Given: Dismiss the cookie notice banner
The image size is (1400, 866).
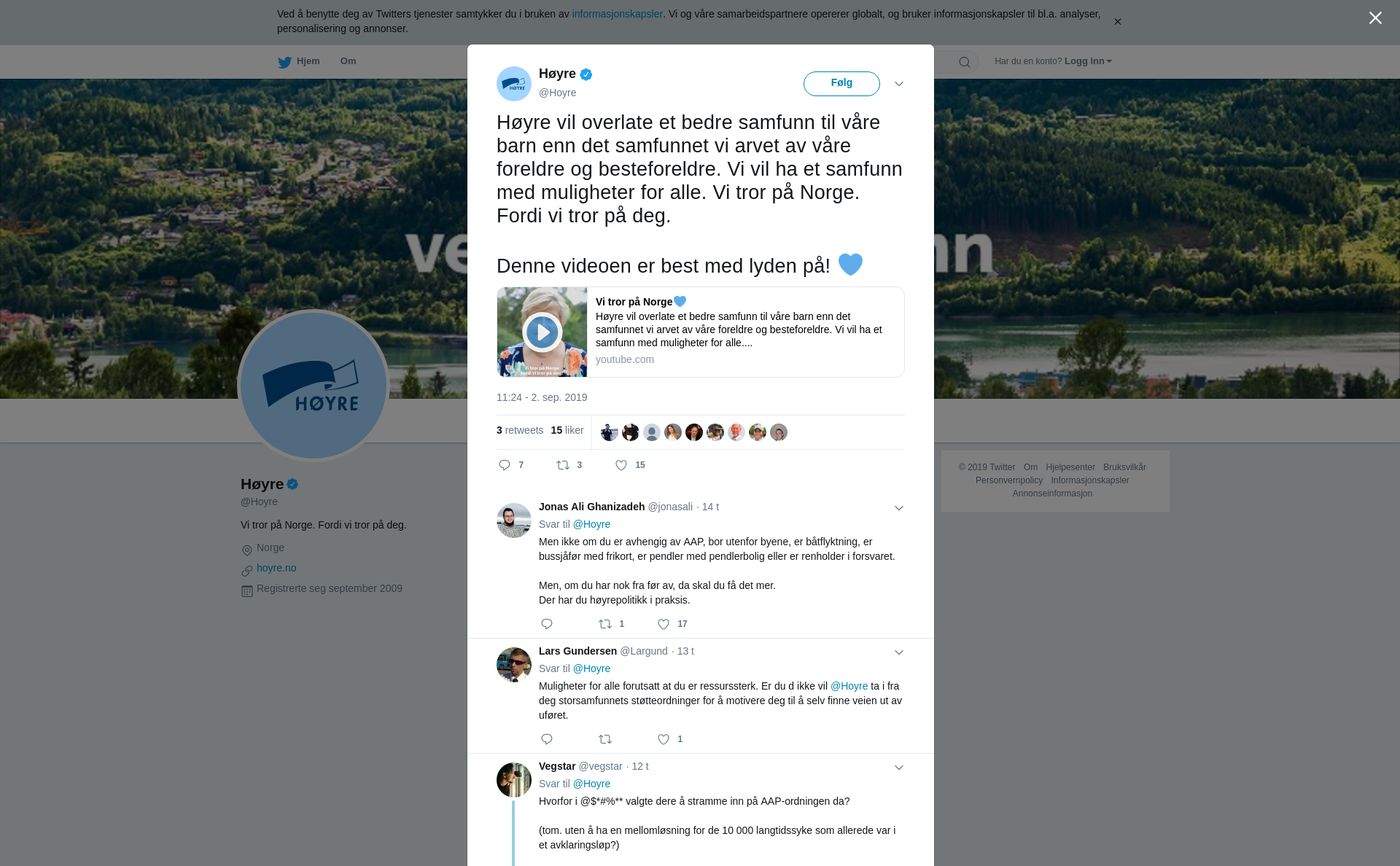Looking at the screenshot, I should pyautogui.click(x=1117, y=22).
